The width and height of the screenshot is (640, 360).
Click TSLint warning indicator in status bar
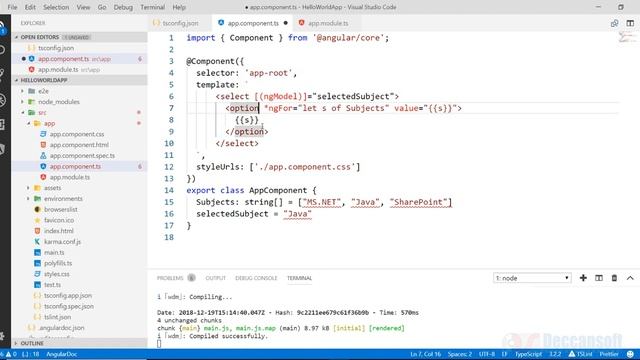pyautogui.click(x=580, y=354)
